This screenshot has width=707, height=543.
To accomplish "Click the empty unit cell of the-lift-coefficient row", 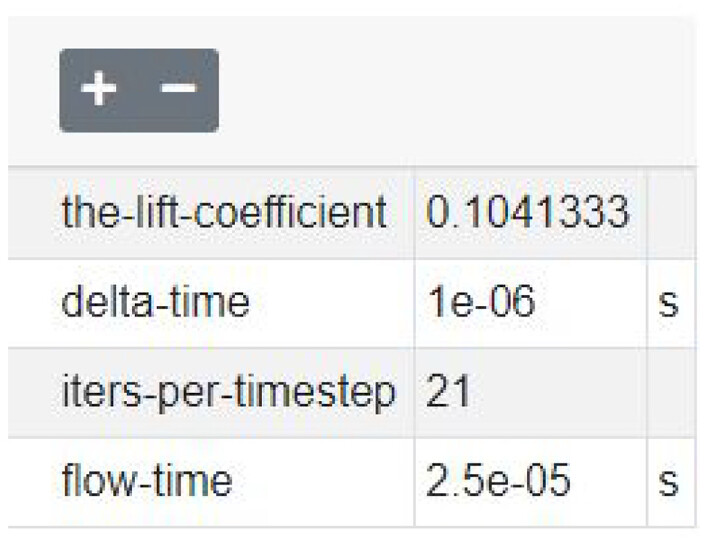I will [x=671, y=213].
